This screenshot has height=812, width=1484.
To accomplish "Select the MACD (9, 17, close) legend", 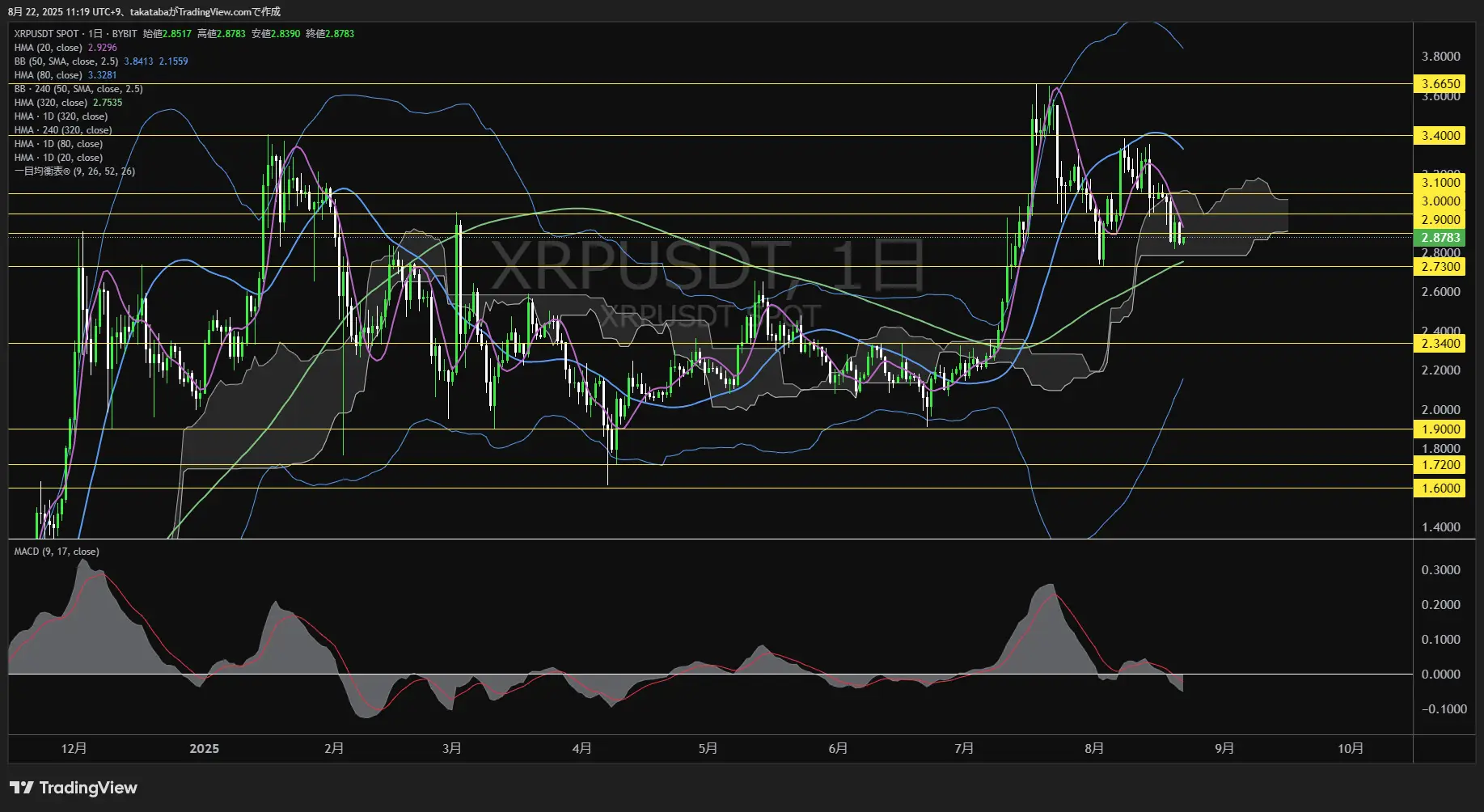I will point(57,551).
